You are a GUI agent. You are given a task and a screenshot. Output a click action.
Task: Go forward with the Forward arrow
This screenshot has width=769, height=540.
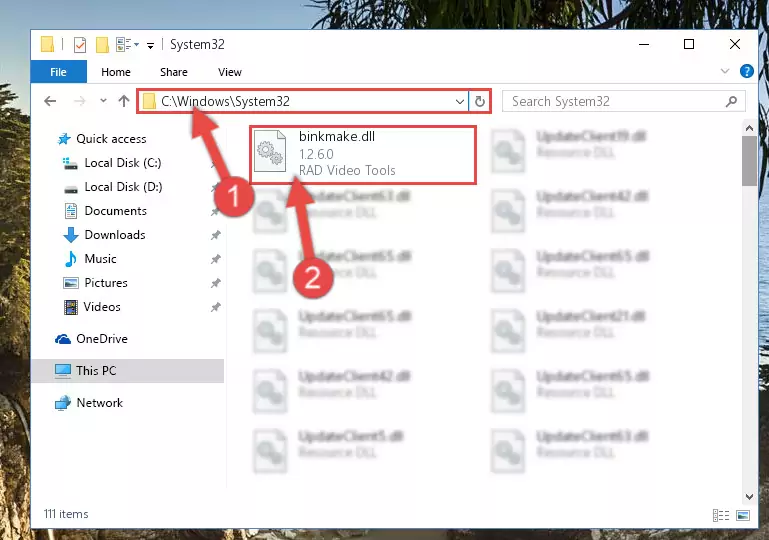[x=79, y=101]
